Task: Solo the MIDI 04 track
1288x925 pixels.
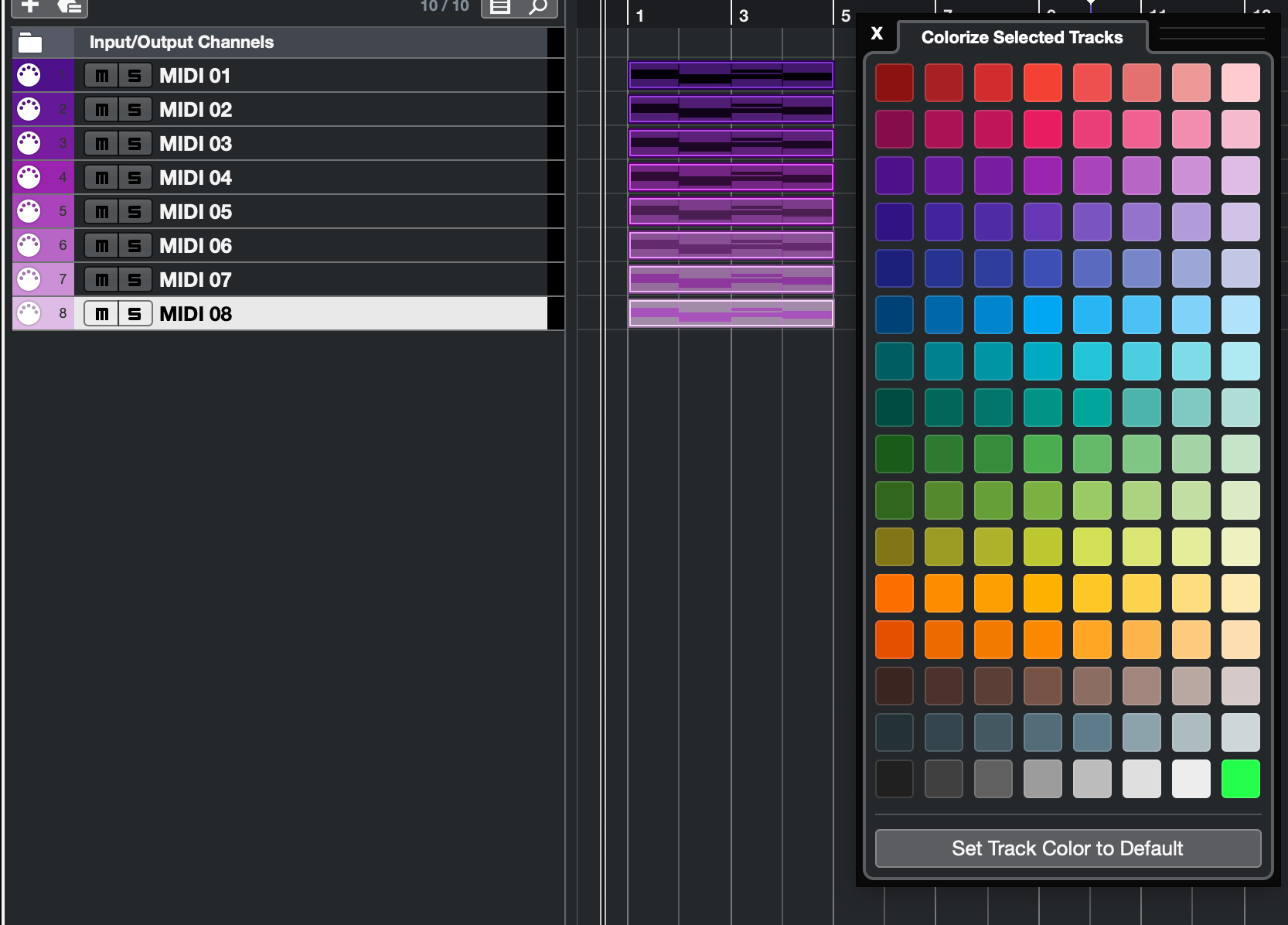Action: [135, 178]
